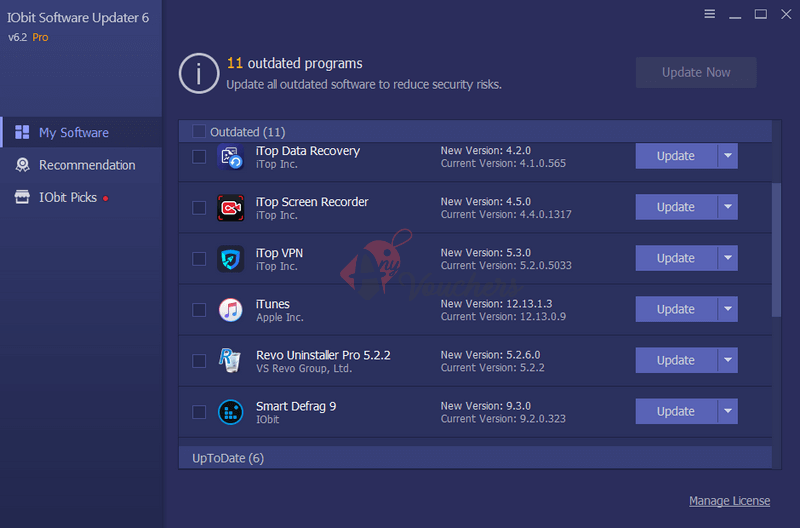800x528 pixels.
Task: Enable the Smart Defrag 9 checkbox
Action: click(x=199, y=412)
